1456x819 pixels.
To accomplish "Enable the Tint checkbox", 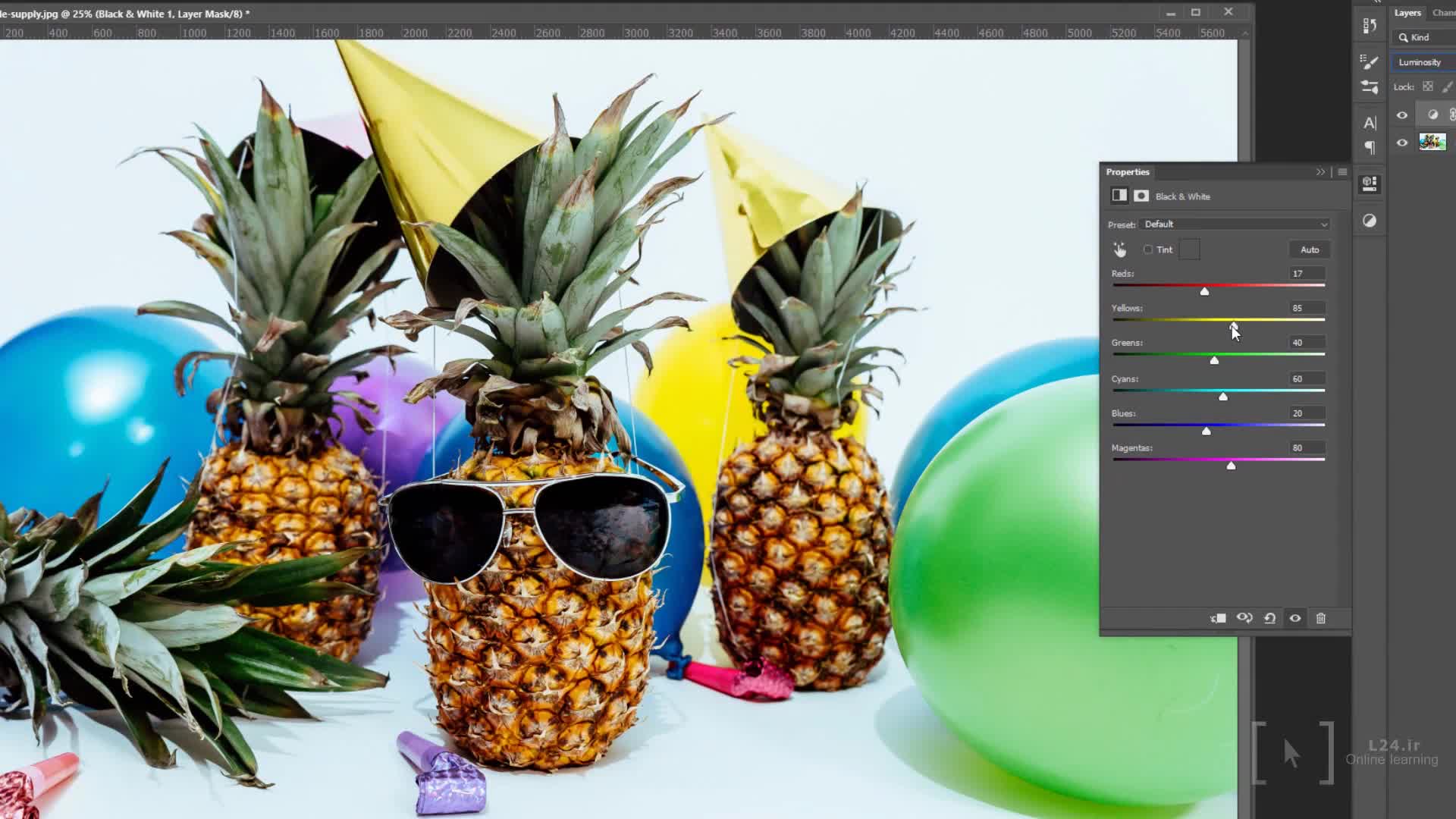I will pos(1148,249).
